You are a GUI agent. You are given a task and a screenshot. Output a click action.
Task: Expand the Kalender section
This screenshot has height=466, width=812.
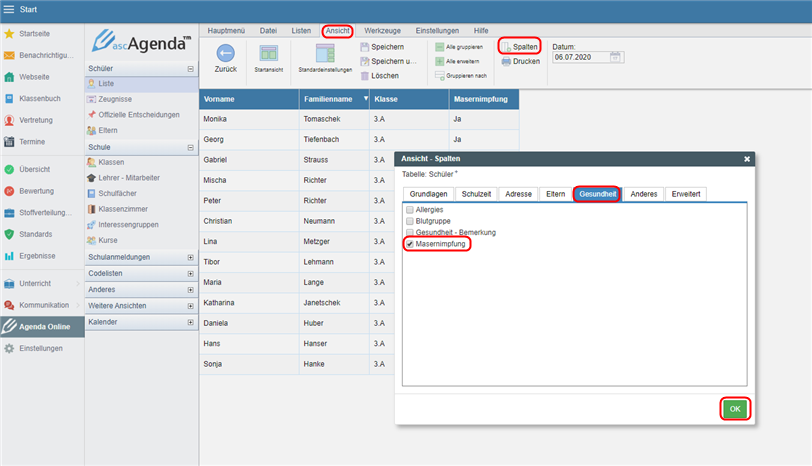pyautogui.click(x=191, y=322)
